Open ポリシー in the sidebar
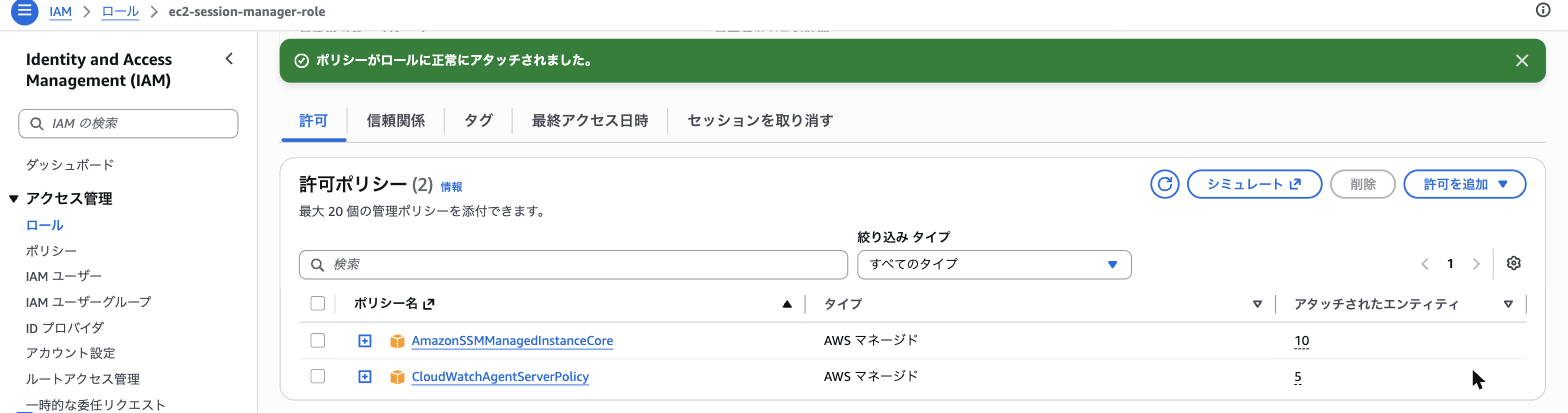Image resolution: width=1568 pixels, height=413 pixels. 51,250
